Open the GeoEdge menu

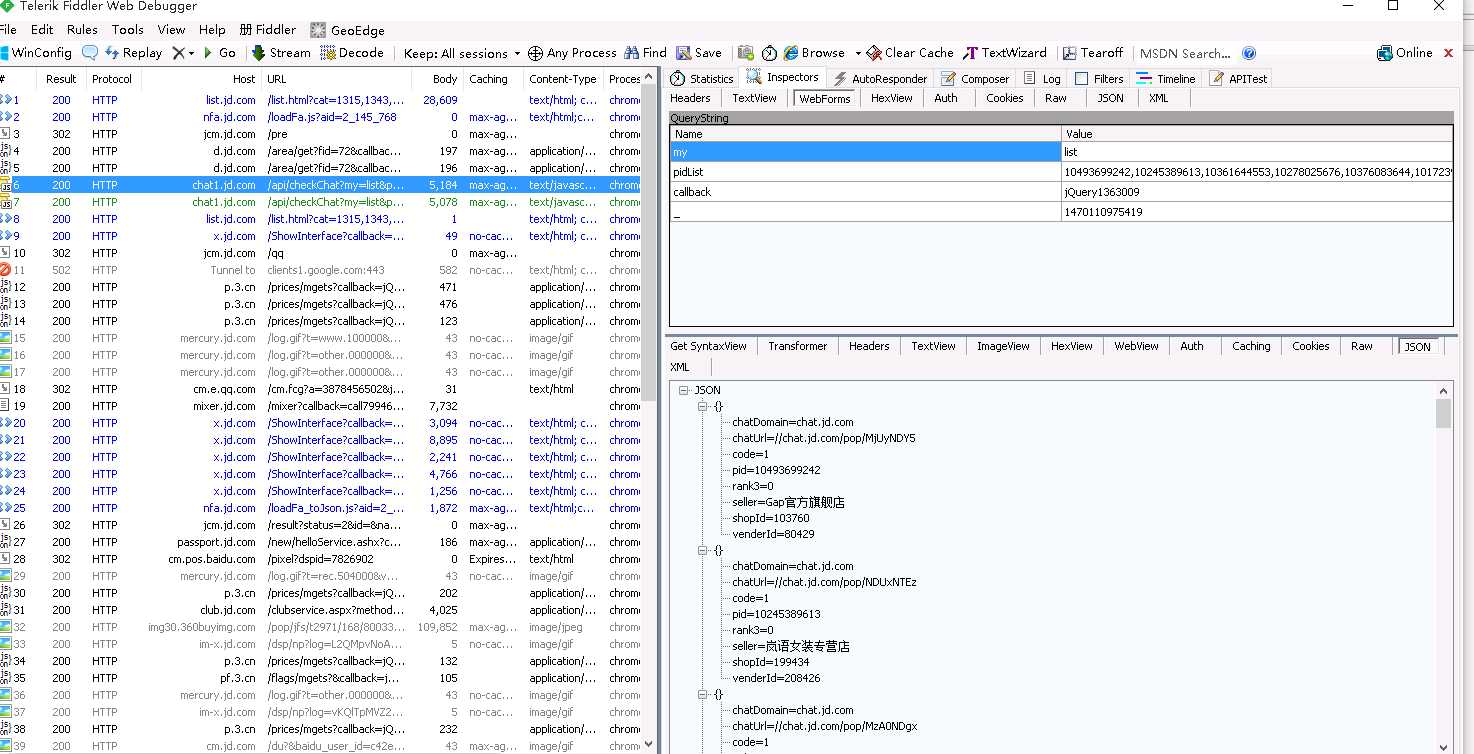(x=347, y=30)
